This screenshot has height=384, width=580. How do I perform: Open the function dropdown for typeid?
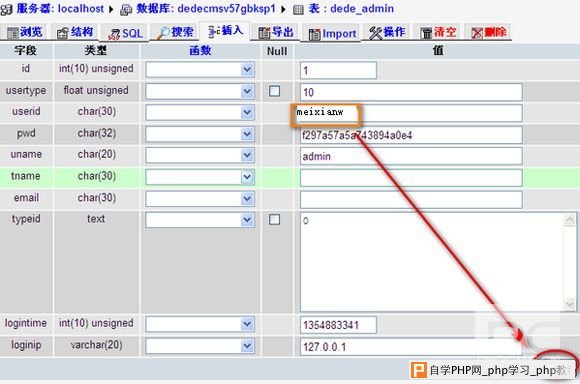200,220
